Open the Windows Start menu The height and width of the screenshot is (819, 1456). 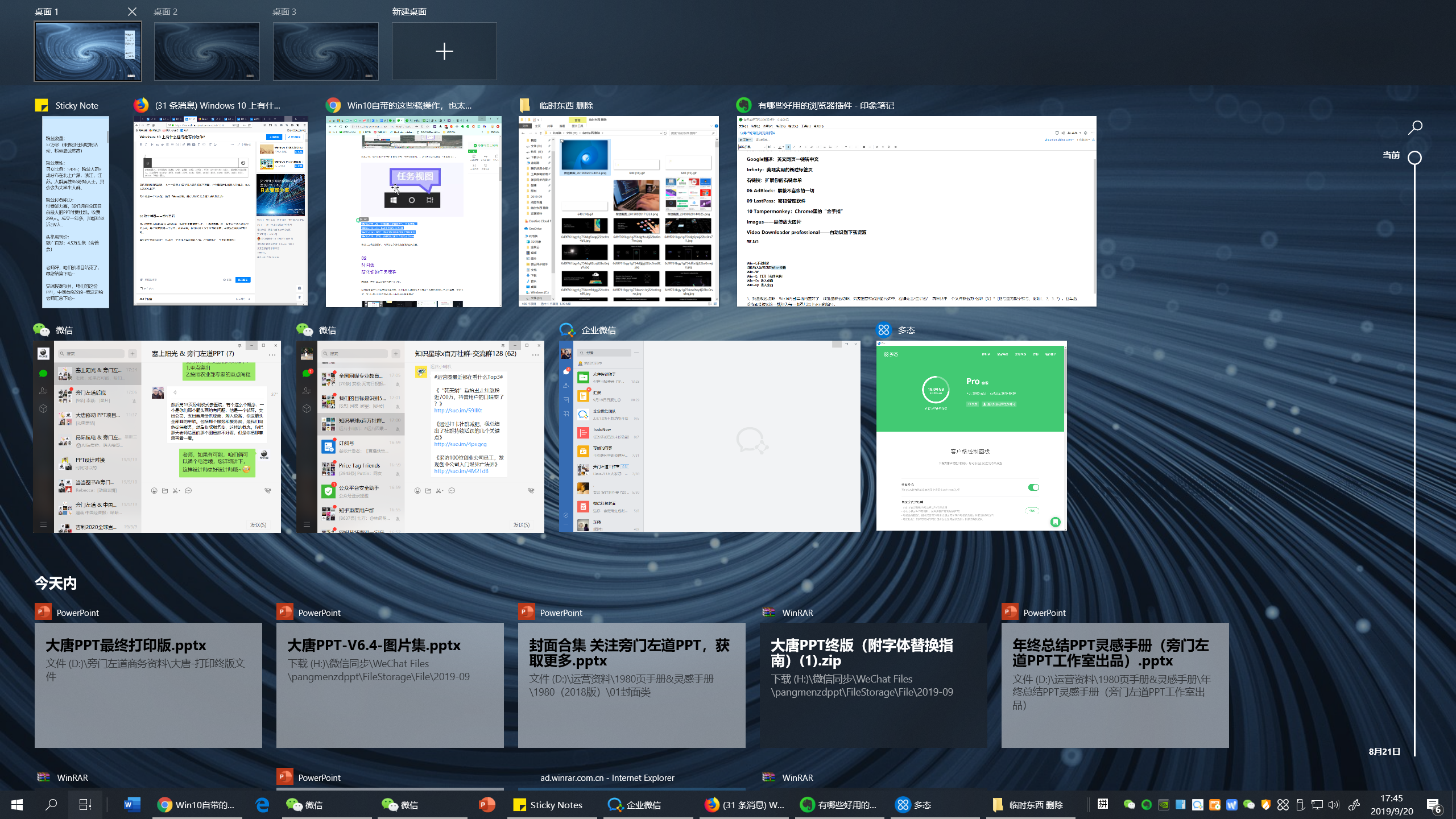point(17,804)
